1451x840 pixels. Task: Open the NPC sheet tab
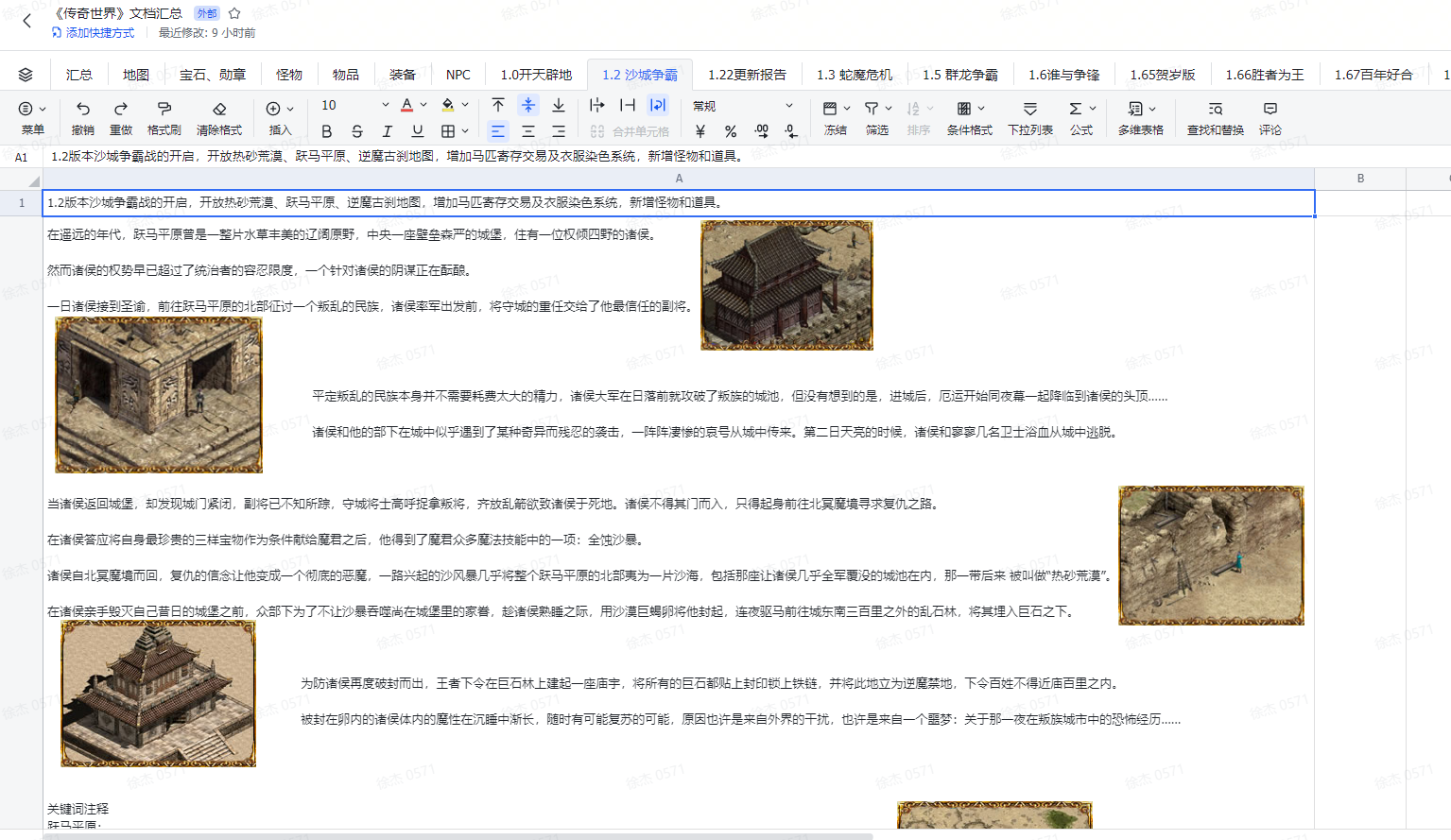[x=458, y=75]
